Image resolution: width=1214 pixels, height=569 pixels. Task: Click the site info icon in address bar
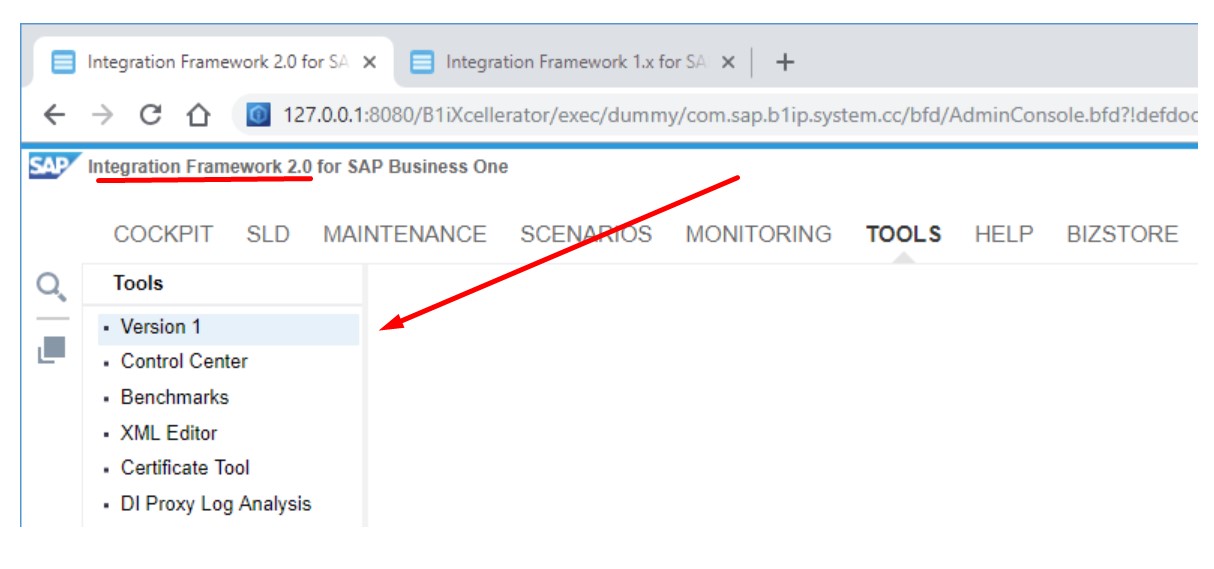click(258, 115)
